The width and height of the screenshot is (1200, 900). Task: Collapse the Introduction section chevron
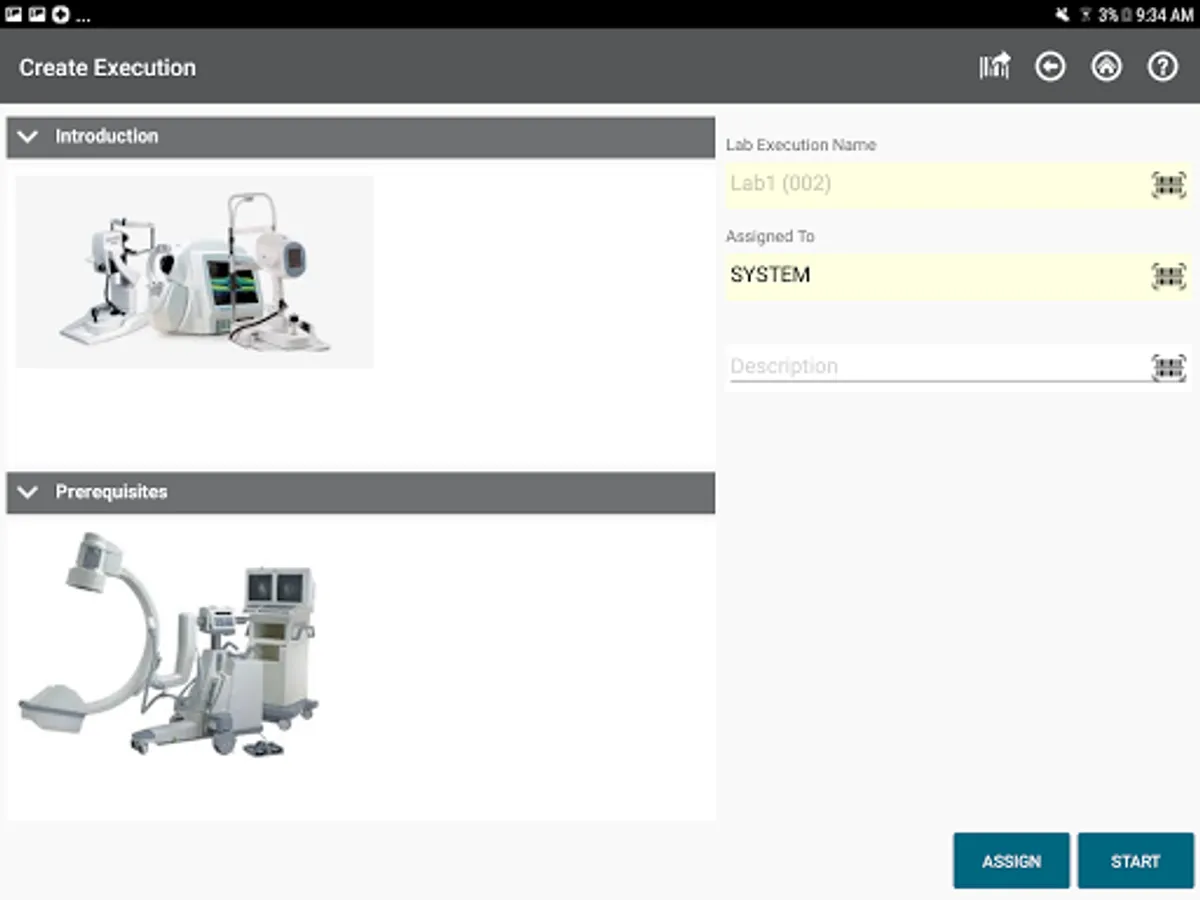tap(28, 137)
